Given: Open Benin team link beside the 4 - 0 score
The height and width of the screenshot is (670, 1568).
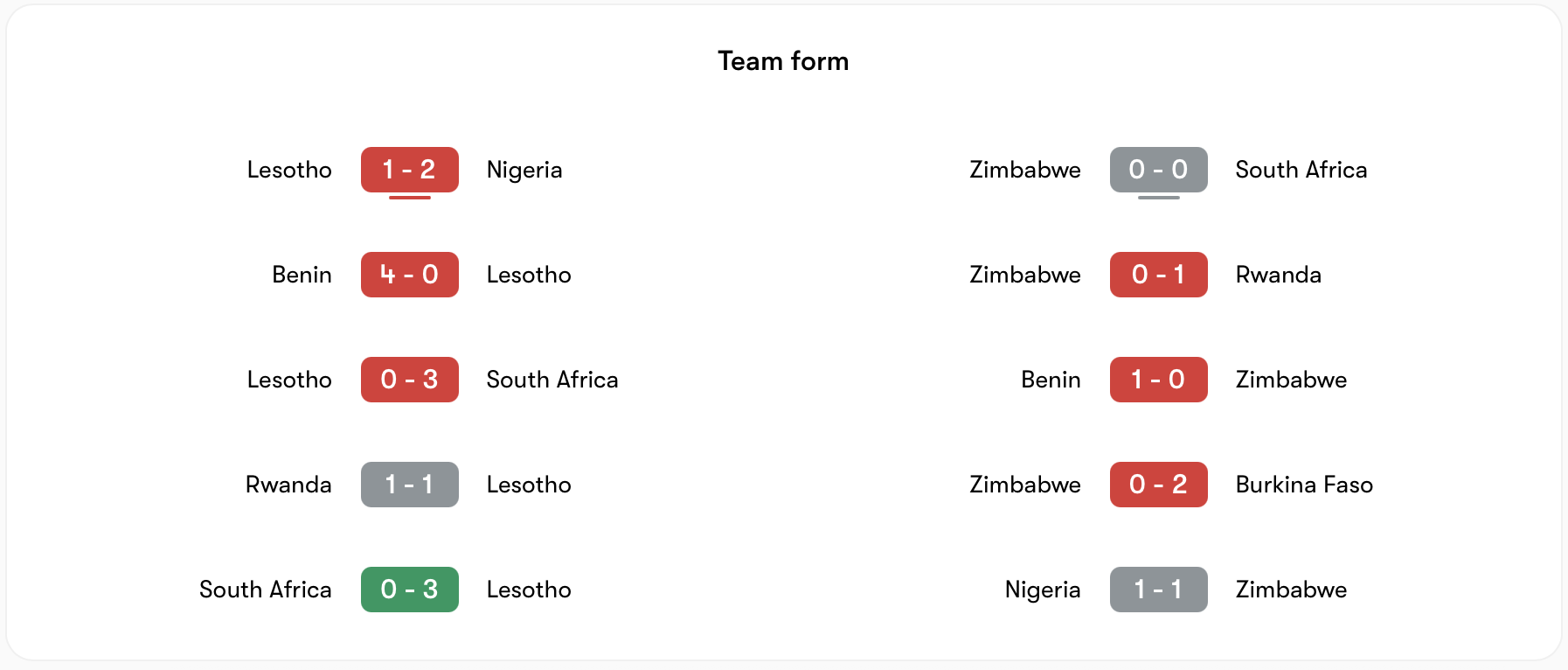Looking at the screenshot, I should pos(302,275).
